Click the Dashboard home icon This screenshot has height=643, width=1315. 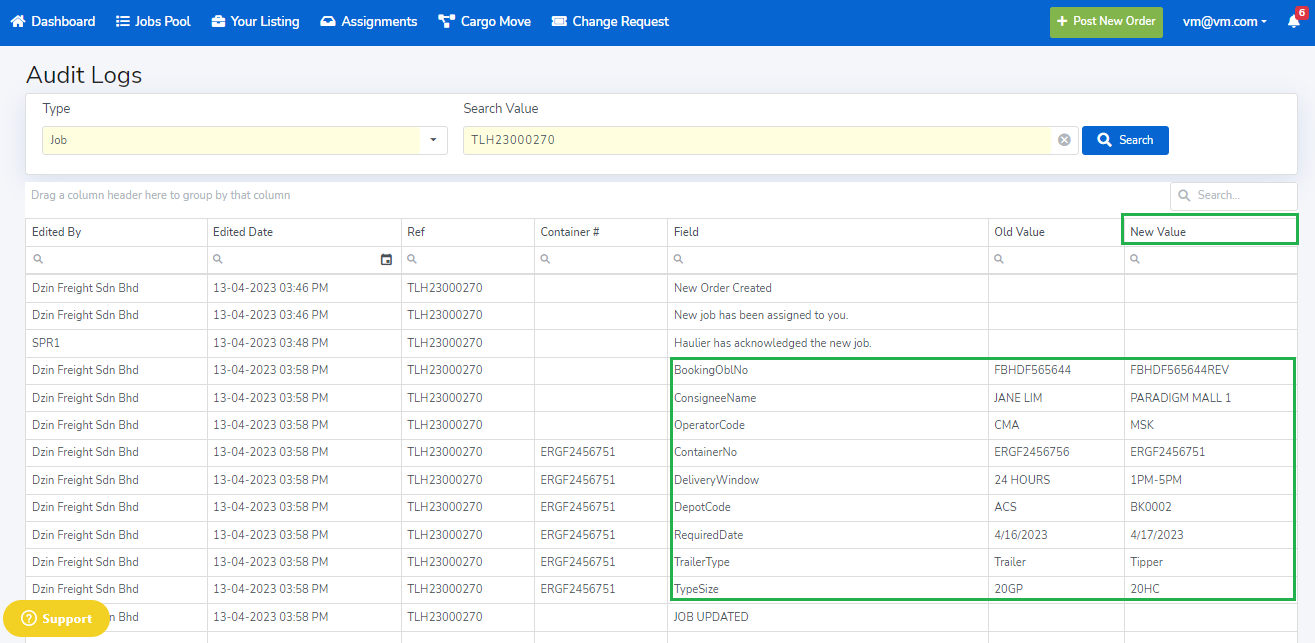coord(18,21)
